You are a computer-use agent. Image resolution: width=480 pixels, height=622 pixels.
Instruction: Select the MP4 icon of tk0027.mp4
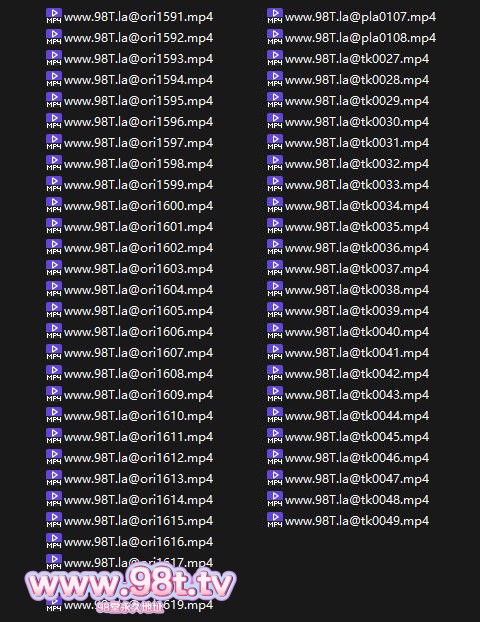[275, 58]
